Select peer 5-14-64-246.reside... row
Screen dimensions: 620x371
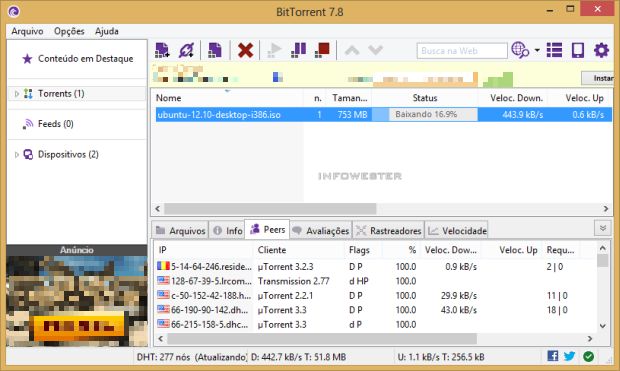click(376, 267)
